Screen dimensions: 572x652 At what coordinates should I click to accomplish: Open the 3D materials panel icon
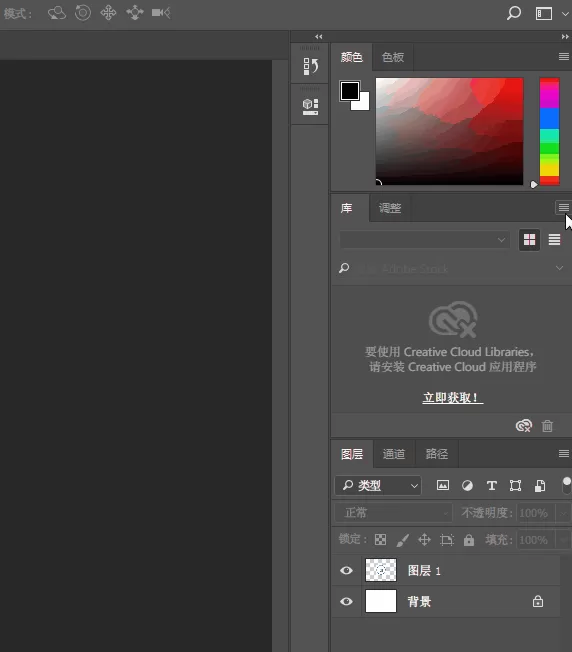click(x=310, y=106)
